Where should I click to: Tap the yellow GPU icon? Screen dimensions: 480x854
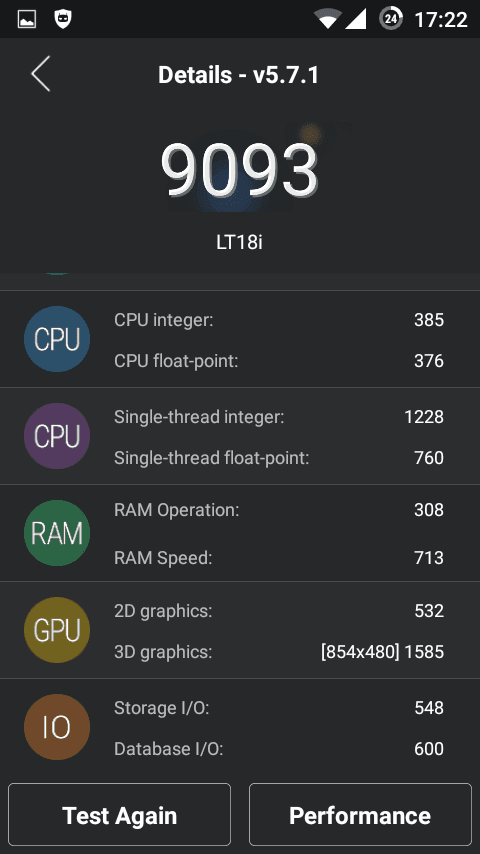click(57, 630)
